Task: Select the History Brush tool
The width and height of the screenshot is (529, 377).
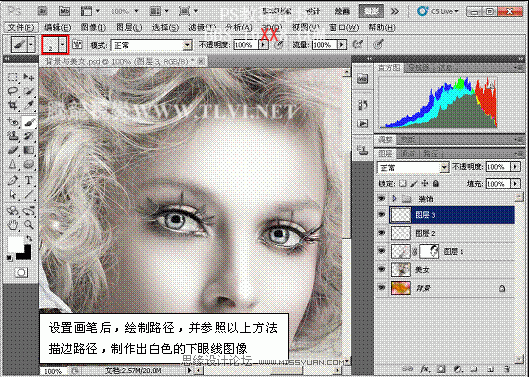Action: coord(29,136)
